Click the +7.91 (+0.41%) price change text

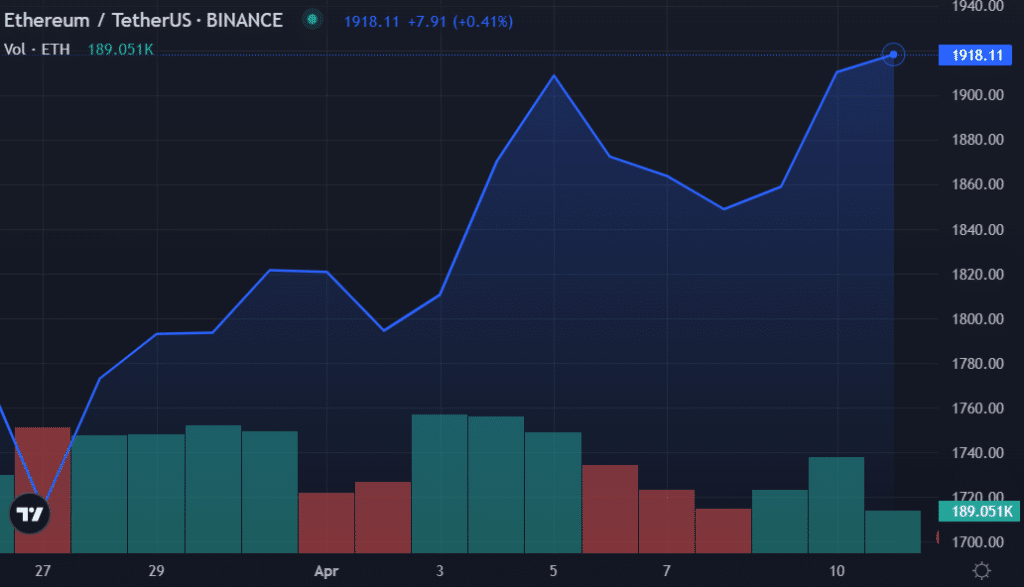[x=460, y=22]
